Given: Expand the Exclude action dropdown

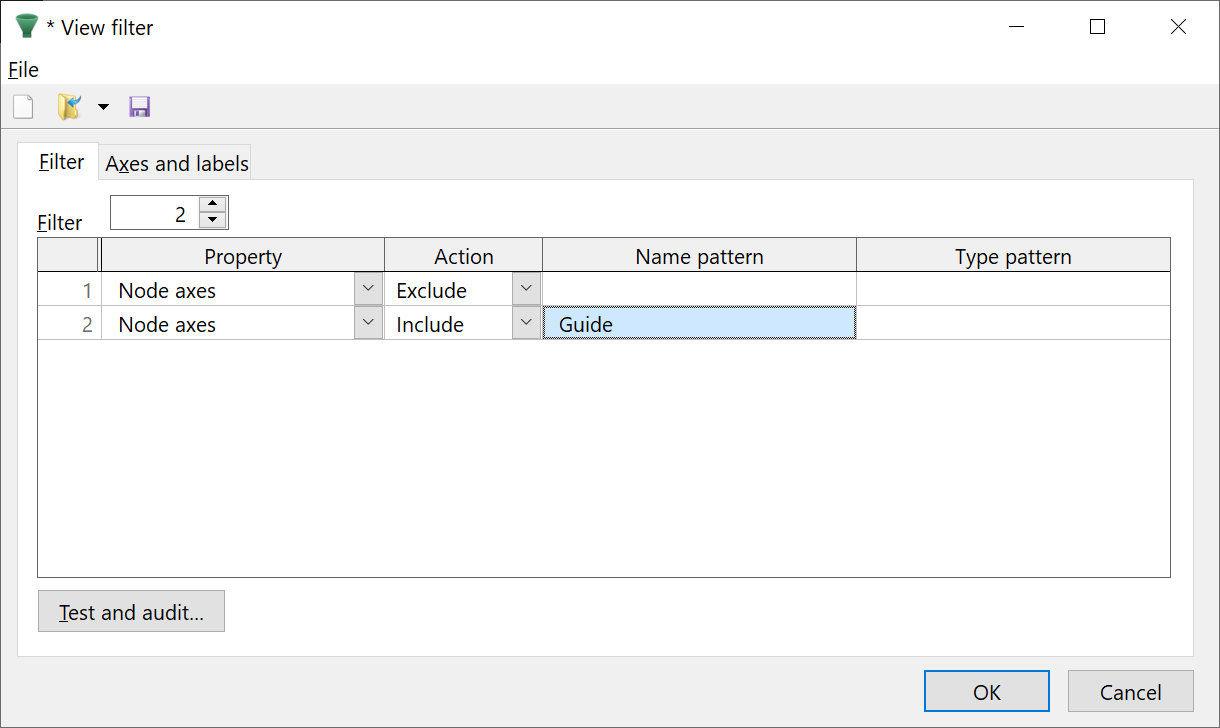Looking at the screenshot, I should point(526,290).
